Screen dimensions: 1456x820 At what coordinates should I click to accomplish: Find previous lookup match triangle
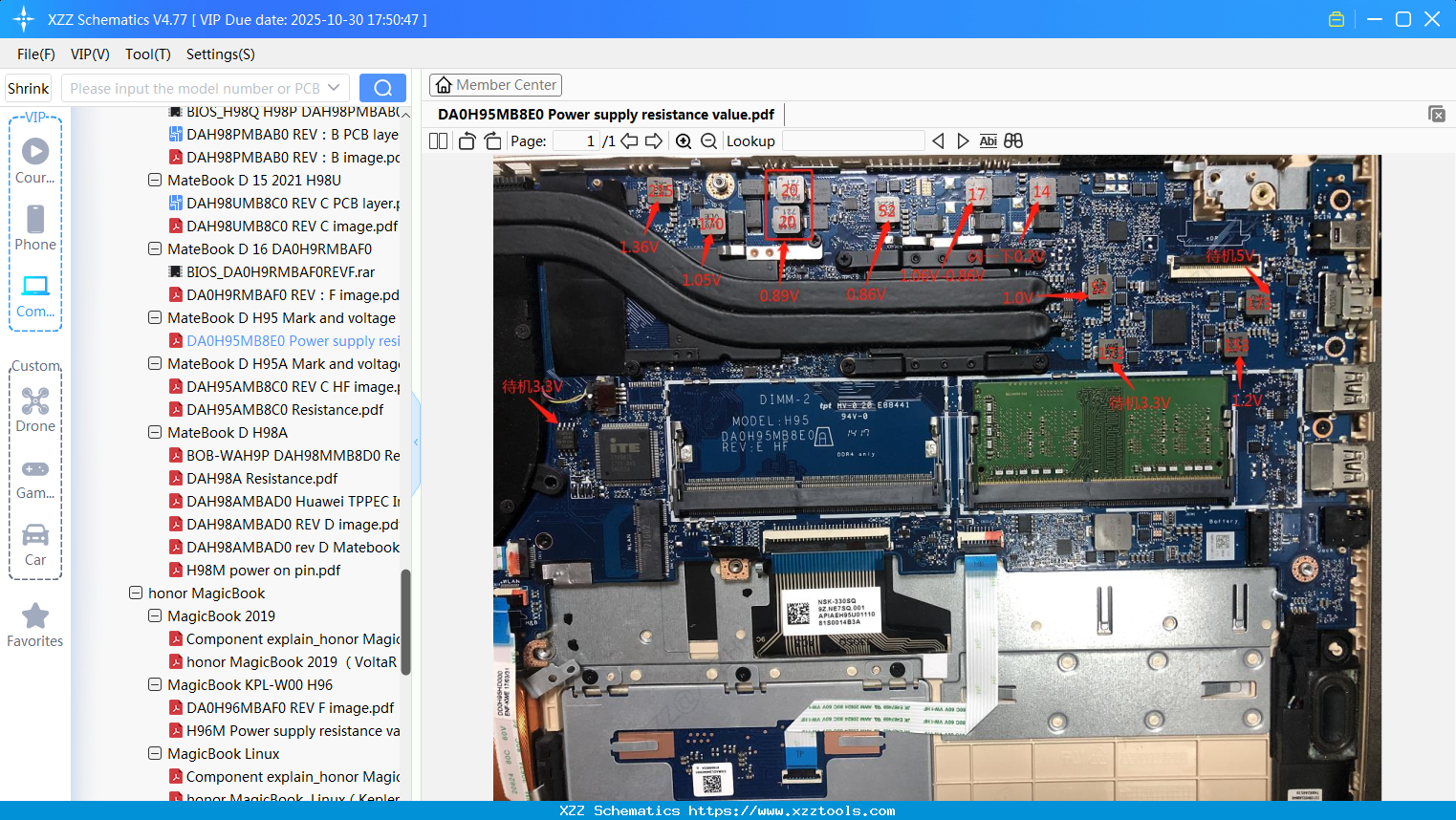[938, 141]
